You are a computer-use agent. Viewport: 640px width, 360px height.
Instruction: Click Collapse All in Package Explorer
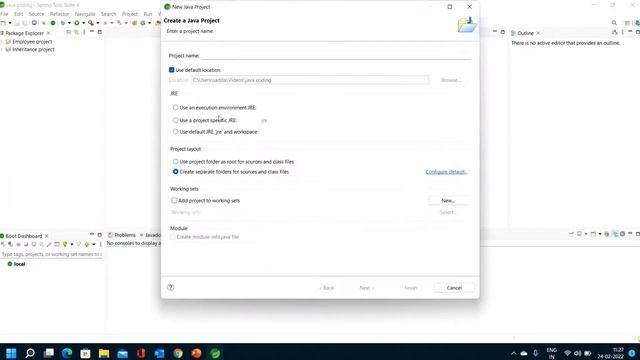click(x=69, y=32)
